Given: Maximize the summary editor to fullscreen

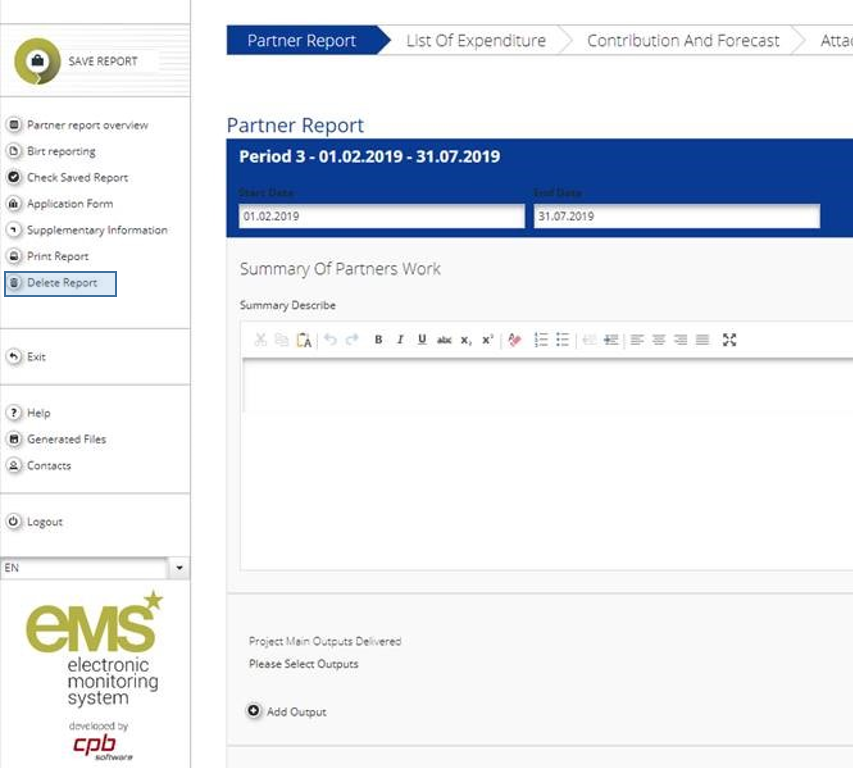Looking at the screenshot, I should coord(729,340).
